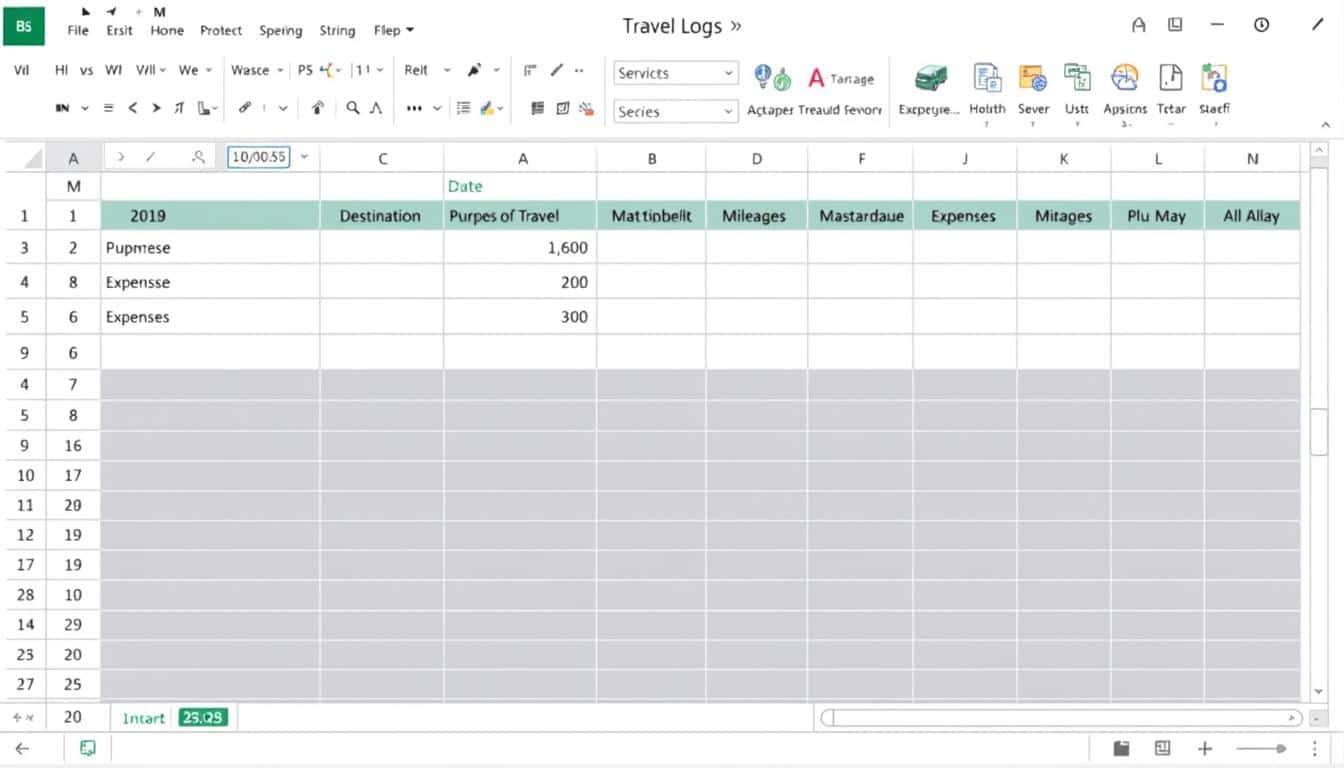Open the Ersit menu
Viewport: 1344px width, 768px height.
pyautogui.click(x=119, y=30)
